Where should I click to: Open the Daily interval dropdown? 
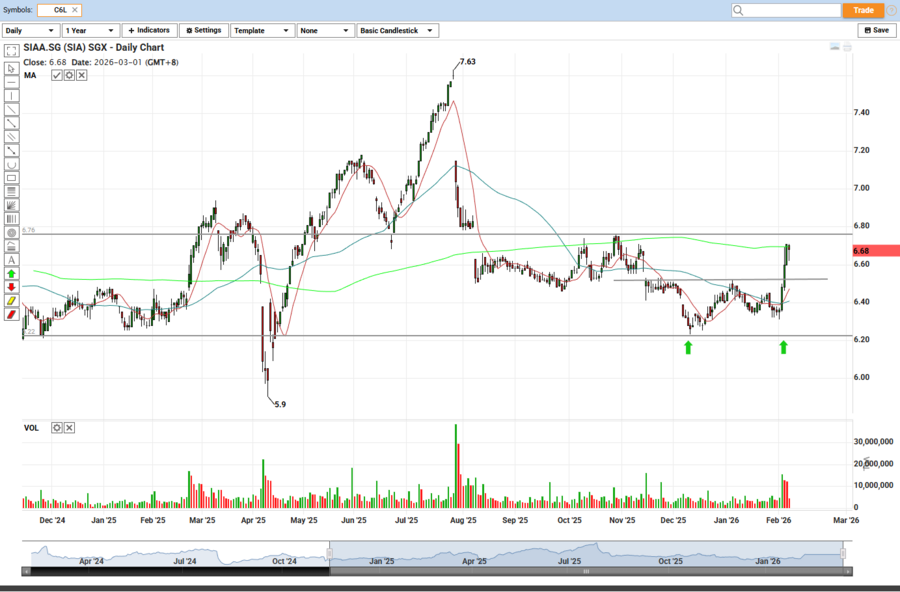pos(30,31)
